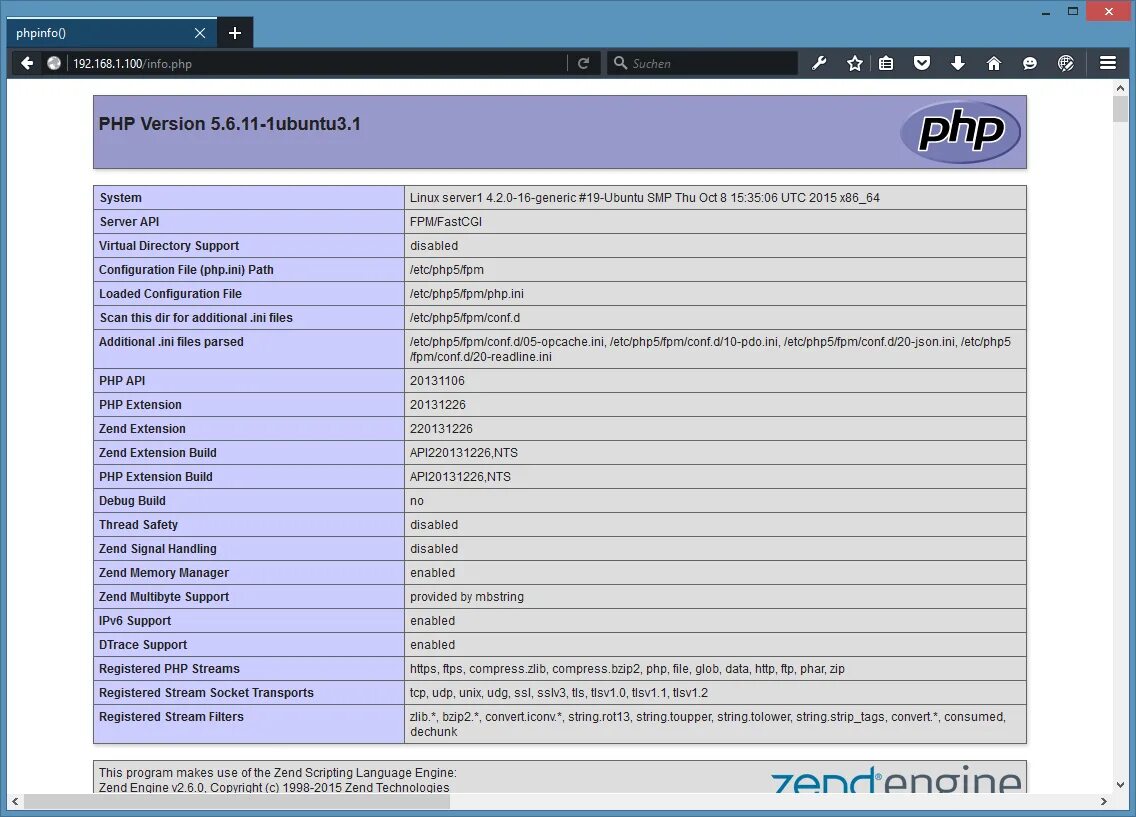Click Registered Stream Filters label

coord(171,716)
